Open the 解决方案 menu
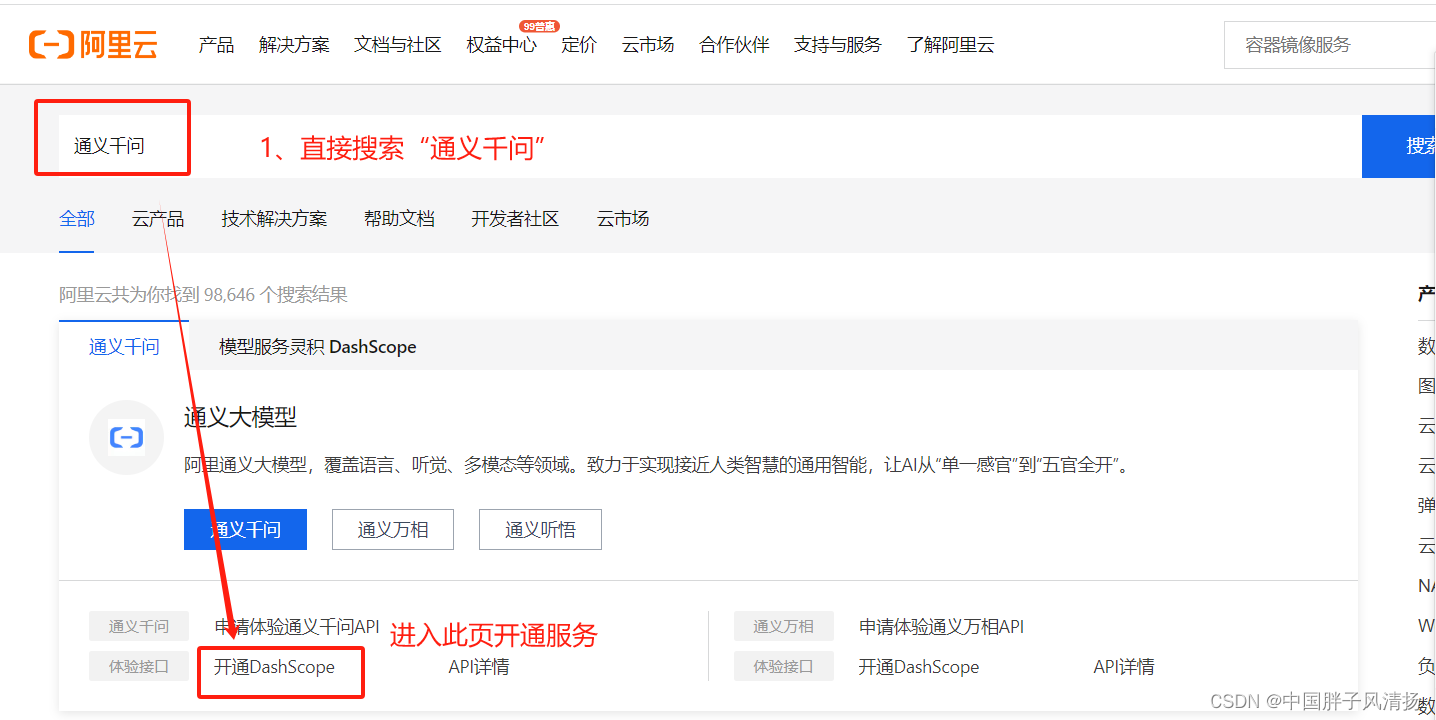1436x720 pixels. coord(294,45)
